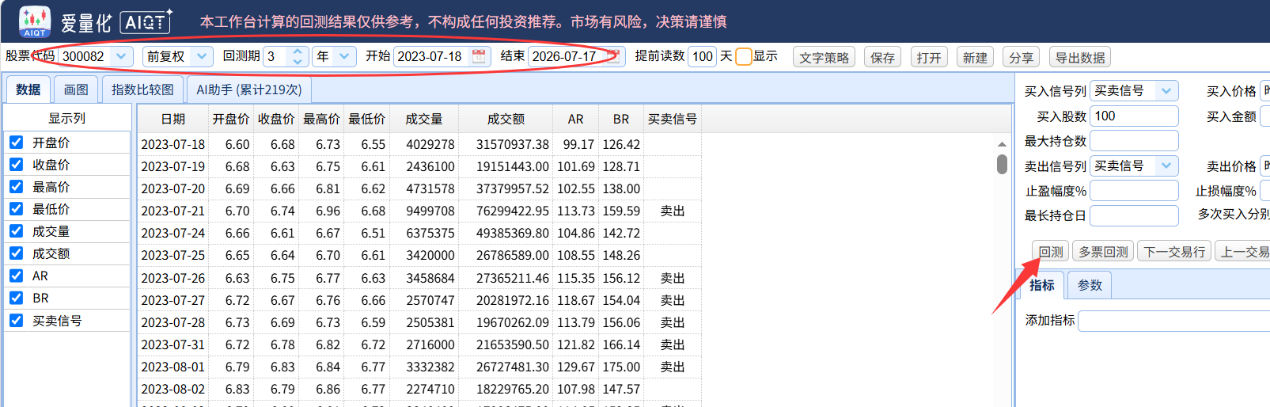Open the 买入信号列 dropdown
This screenshot has height=407, width=1270.
pos(1166,91)
